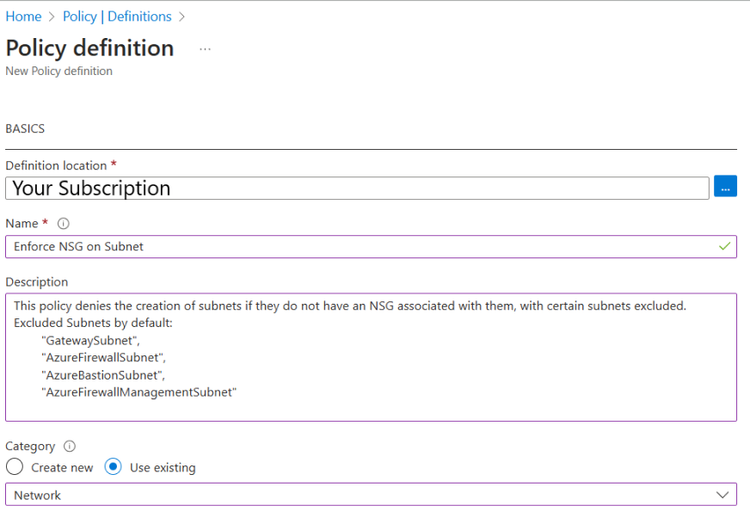Screen dimensions: 750x519
Task: Go to the Home breadcrumb
Action: (23, 17)
